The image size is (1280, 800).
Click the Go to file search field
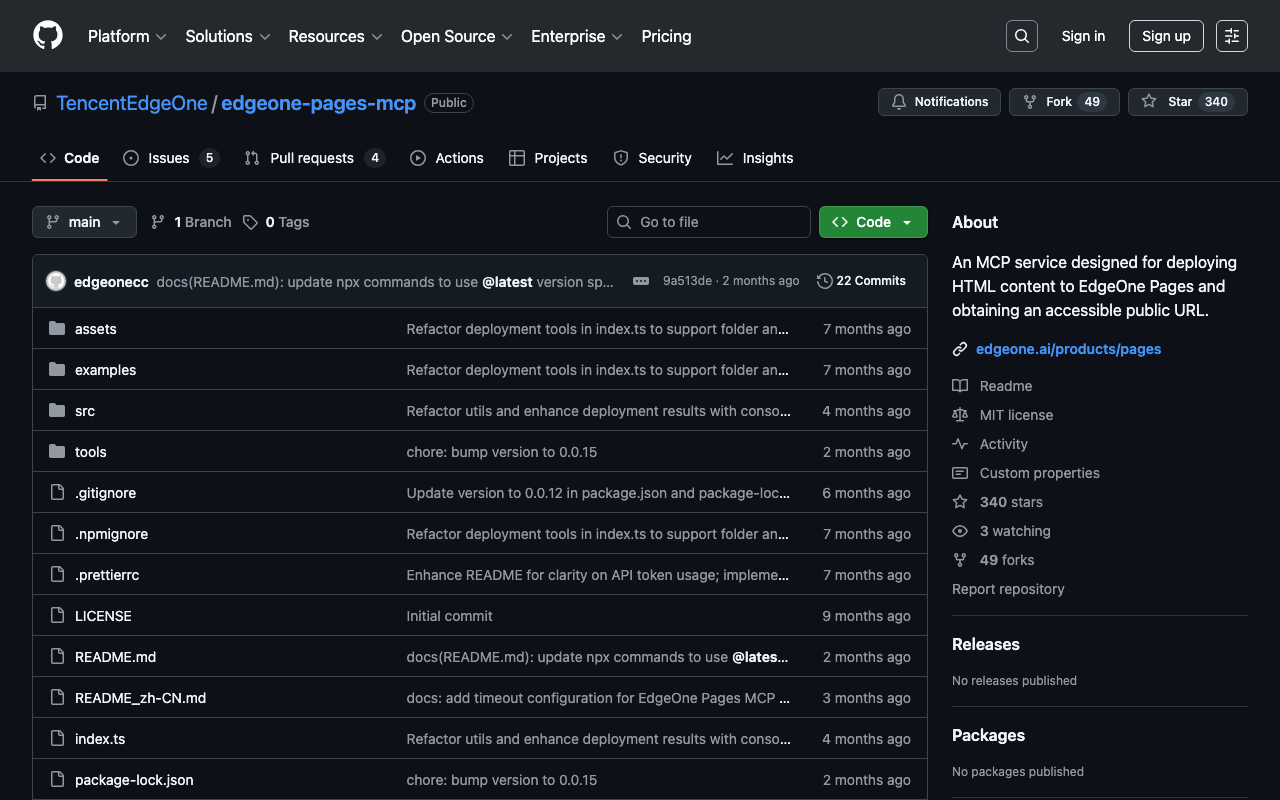709,222
